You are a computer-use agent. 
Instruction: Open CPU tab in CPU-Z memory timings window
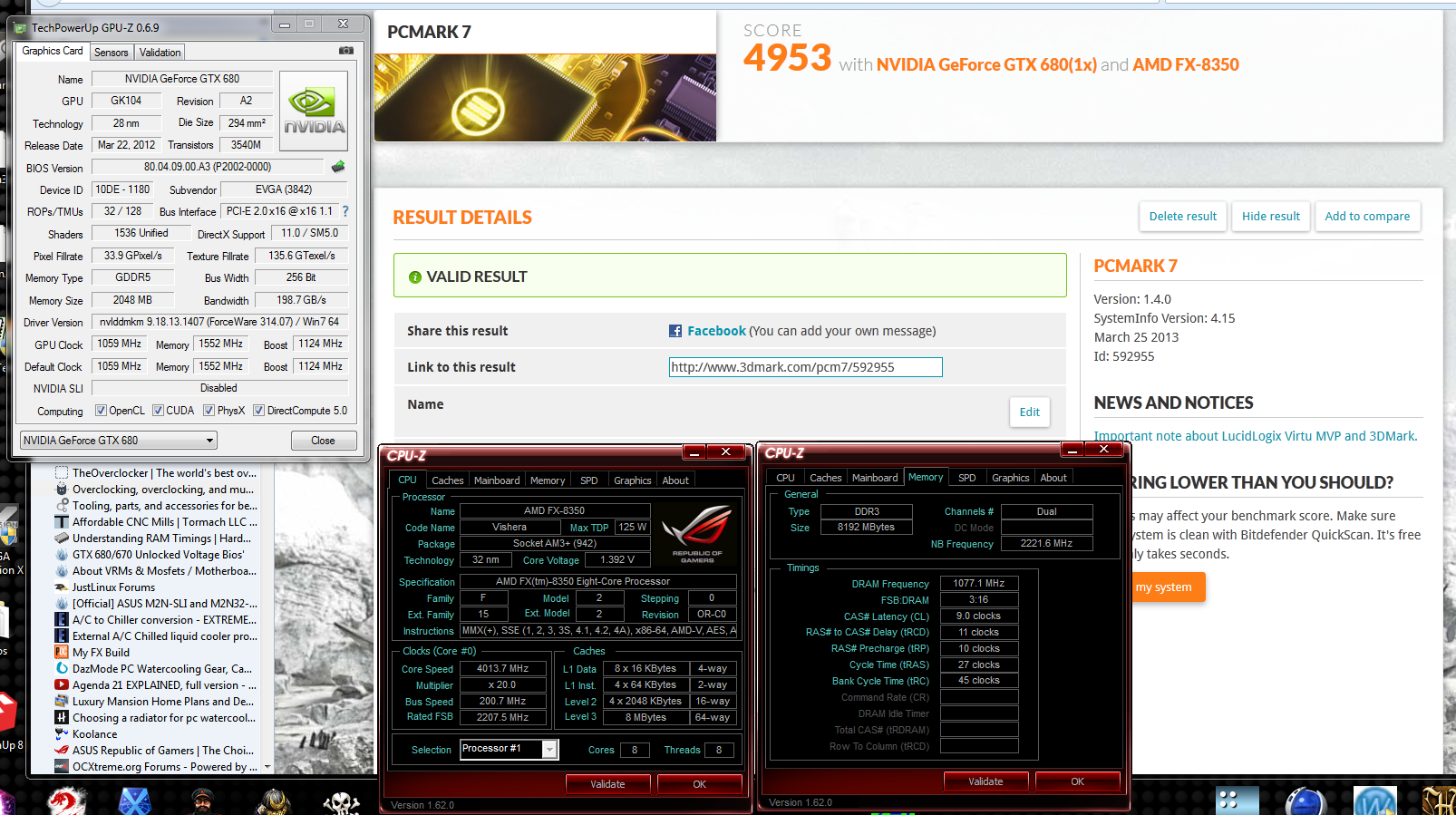(x=785, y=478)
